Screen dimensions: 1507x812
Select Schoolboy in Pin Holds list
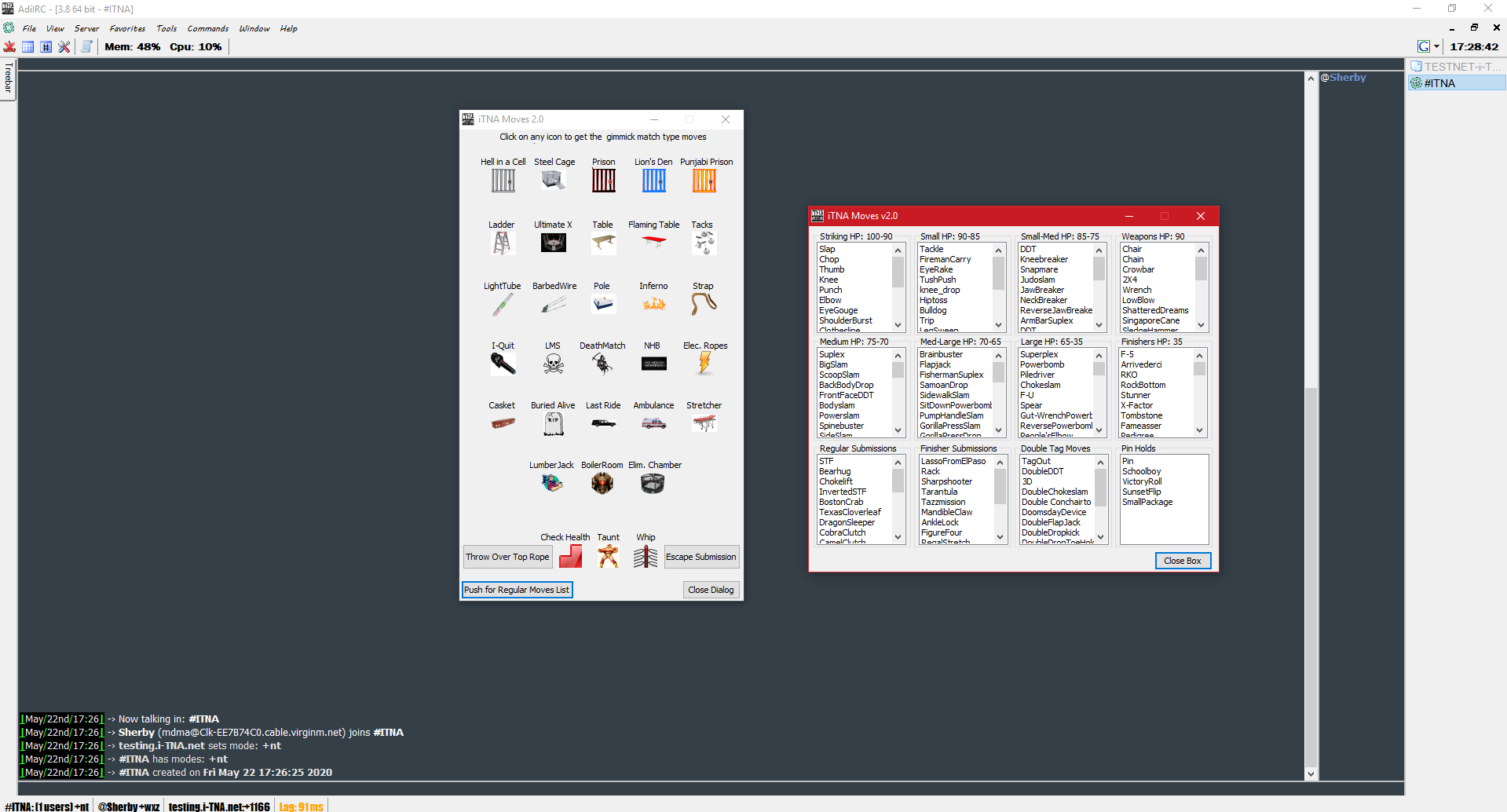pyautogui.click(x=1141, y=471)
